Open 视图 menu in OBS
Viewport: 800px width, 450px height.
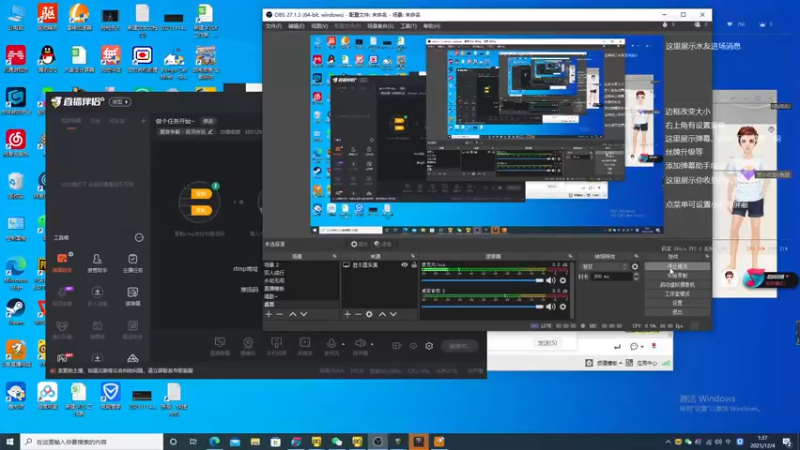[319, 26]
